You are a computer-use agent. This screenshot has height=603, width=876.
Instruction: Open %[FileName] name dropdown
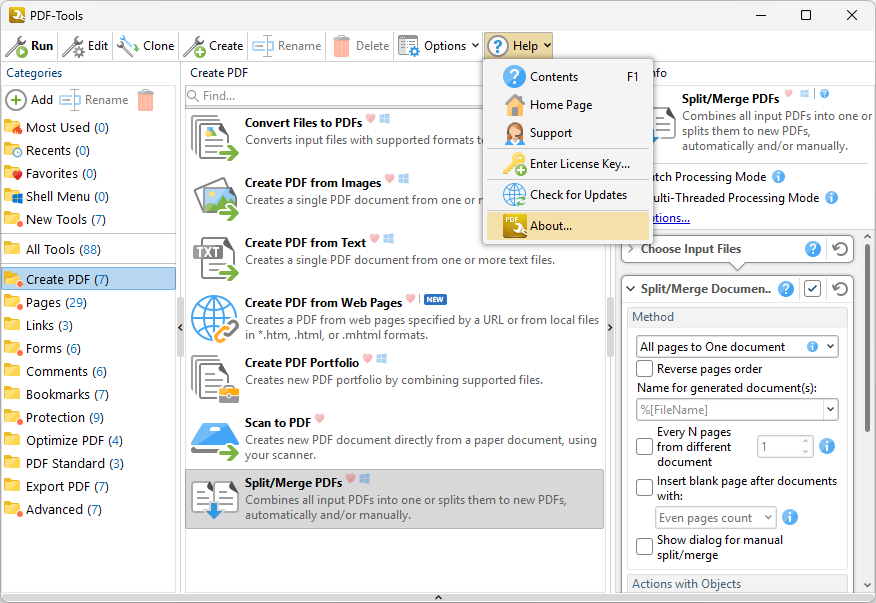tap(830, 410)
